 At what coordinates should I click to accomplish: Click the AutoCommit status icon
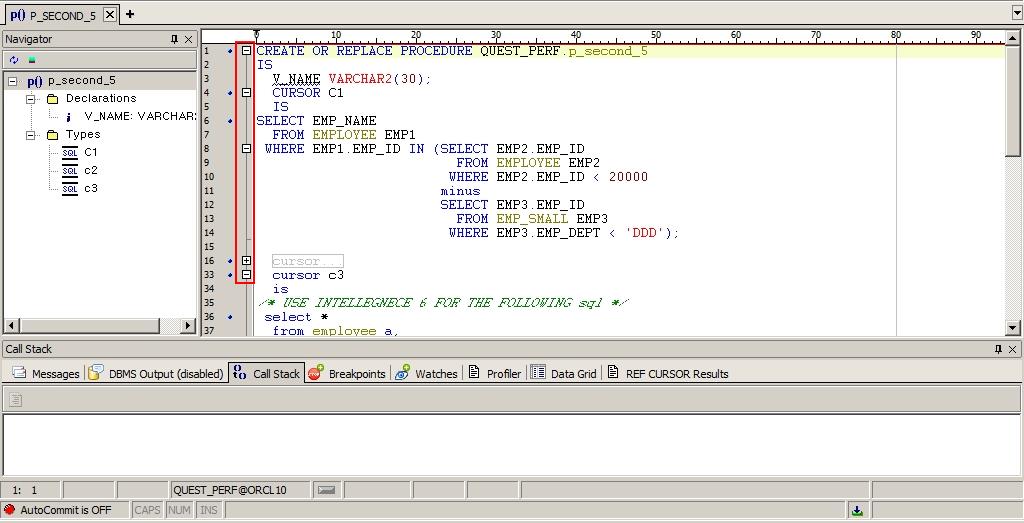coord(10,510)
